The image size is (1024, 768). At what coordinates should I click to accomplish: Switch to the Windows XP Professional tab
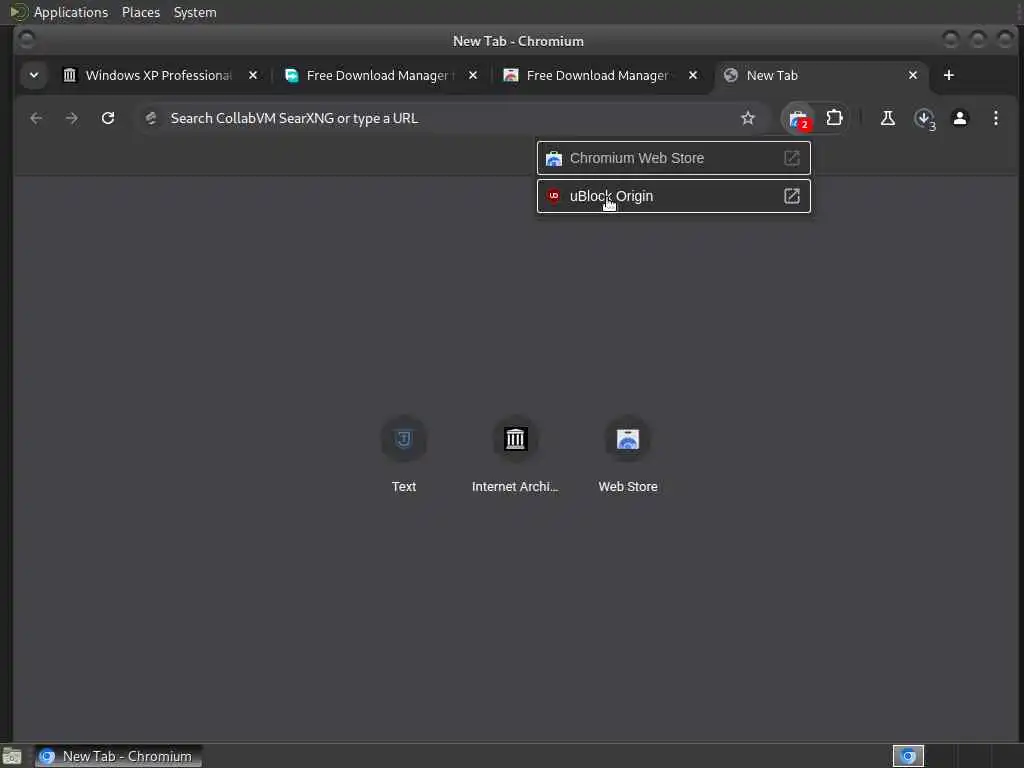[160, 75]
